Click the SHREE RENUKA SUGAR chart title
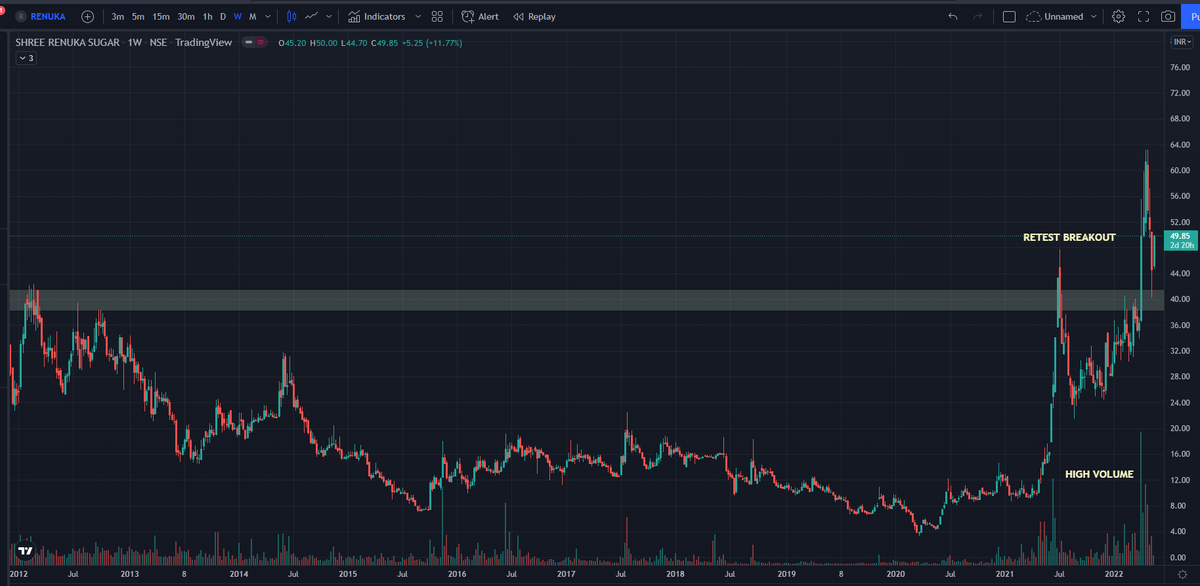Image resolution: width=1200 pixels, height=586 pixels. pos(69,43)
